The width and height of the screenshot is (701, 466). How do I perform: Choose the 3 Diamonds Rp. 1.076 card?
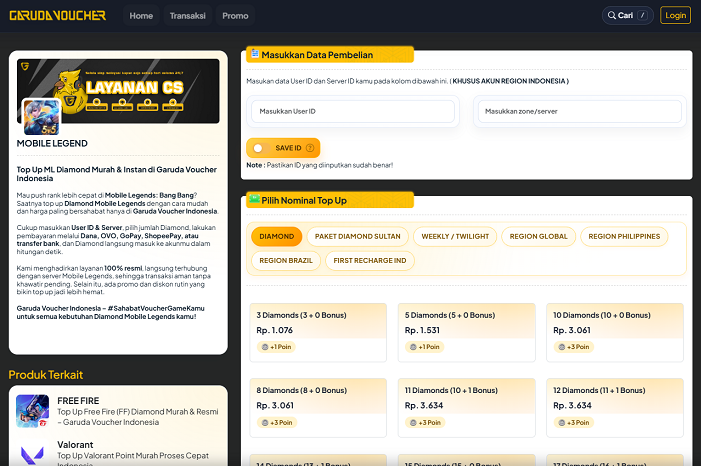tap(318, 332)
